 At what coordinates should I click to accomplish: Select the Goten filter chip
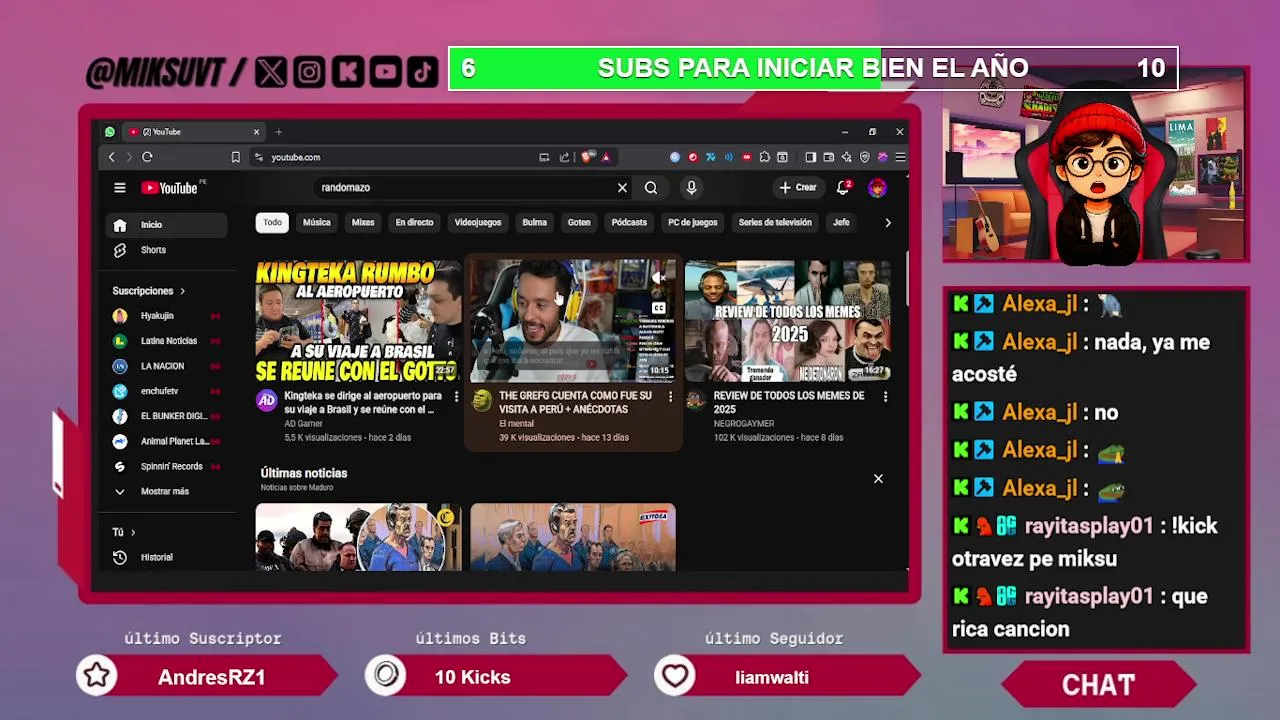tap(579, 222)
